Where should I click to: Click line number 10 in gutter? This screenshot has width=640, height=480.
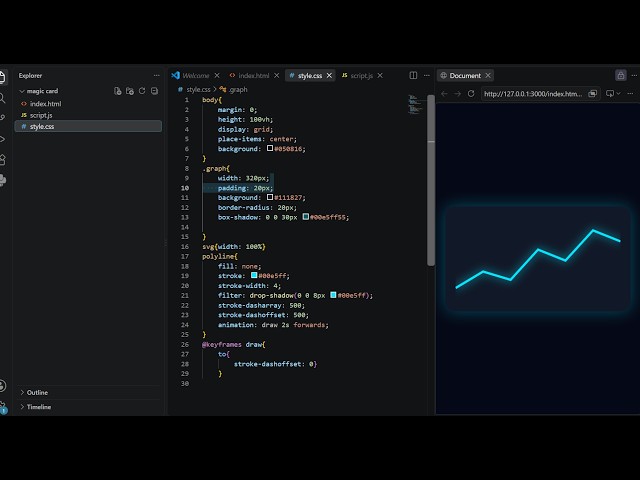pos(185,188)
